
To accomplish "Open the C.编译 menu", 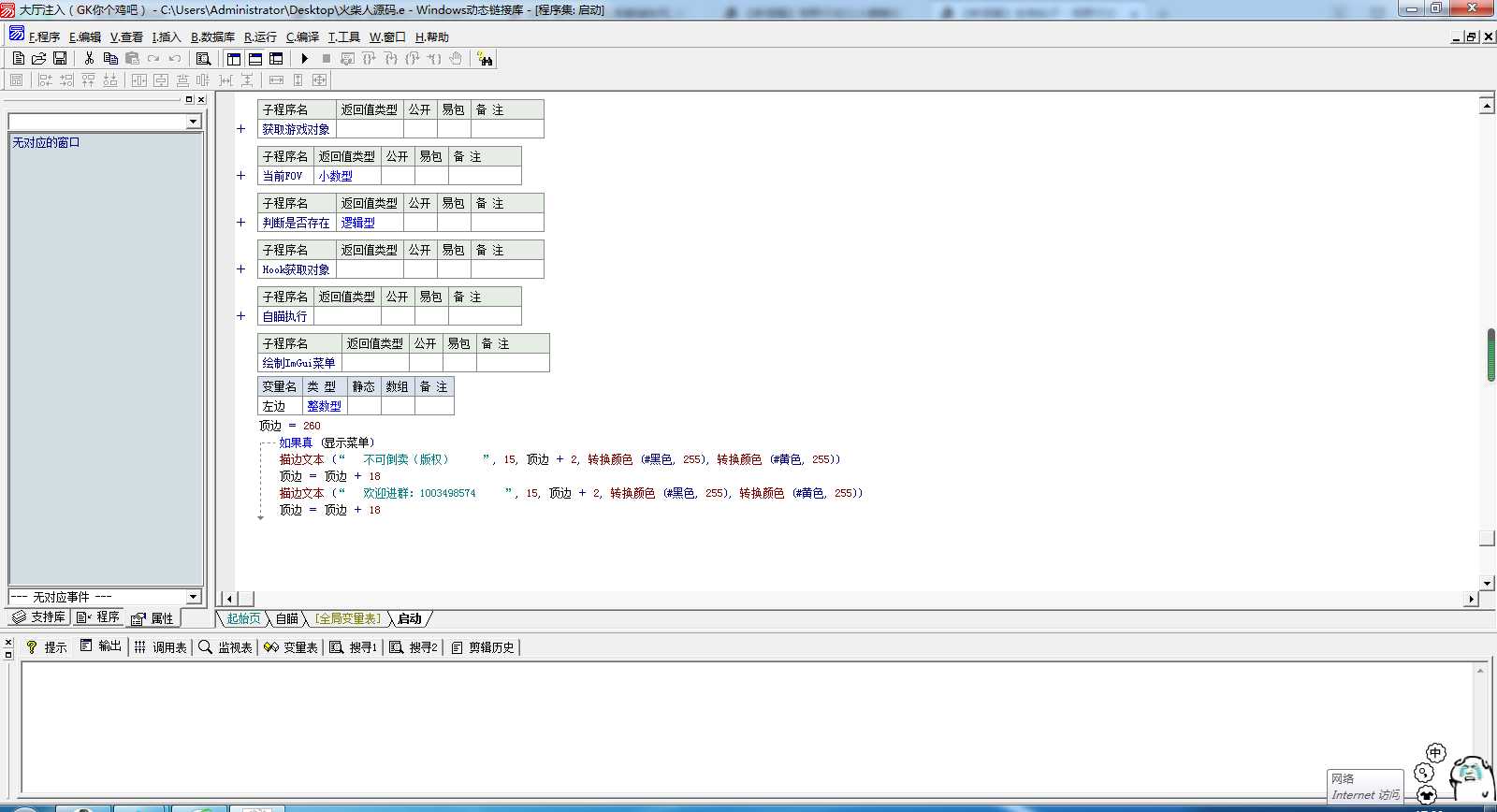I will point(302,37).
